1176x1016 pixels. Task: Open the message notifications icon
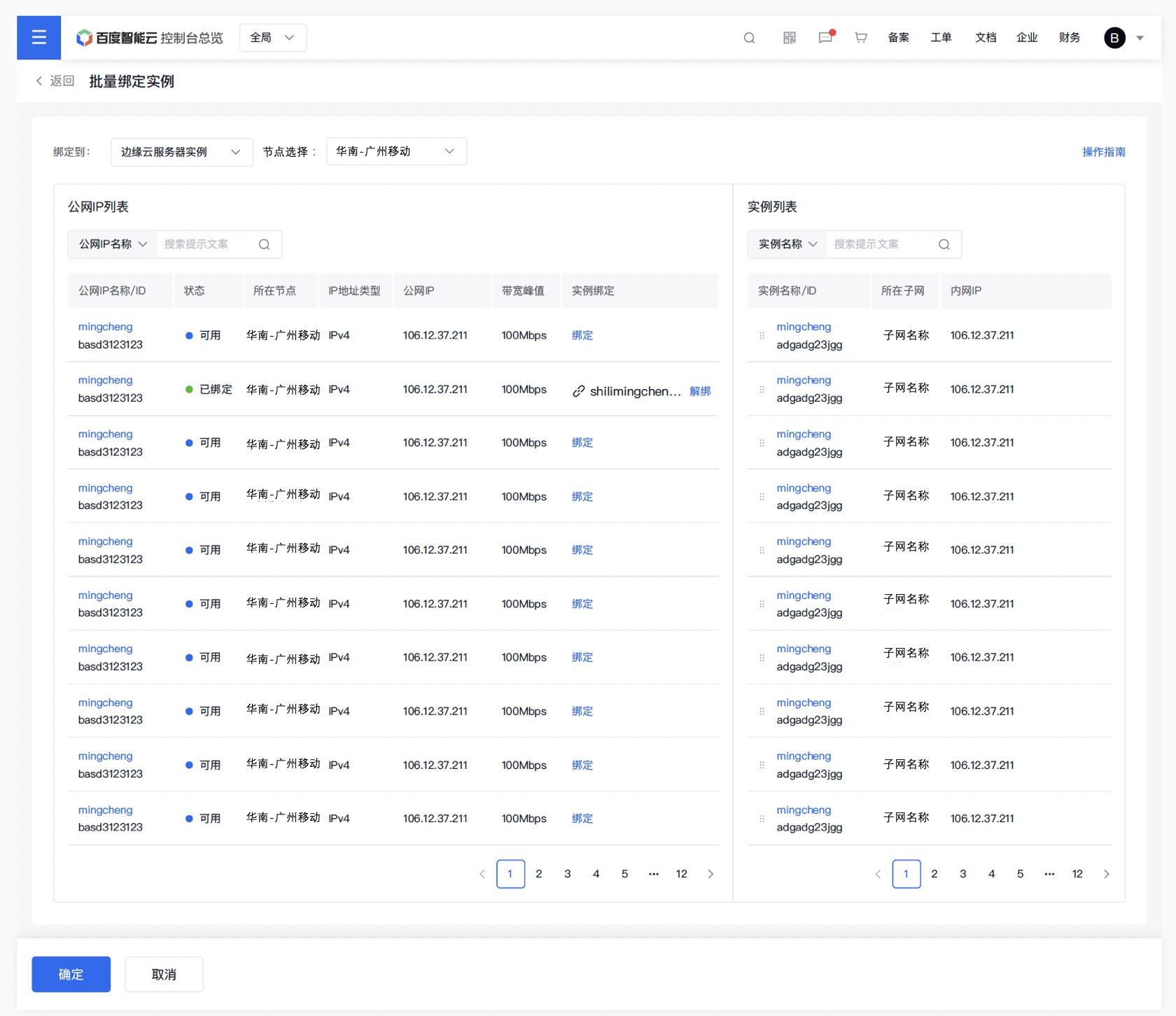point(826,38)
